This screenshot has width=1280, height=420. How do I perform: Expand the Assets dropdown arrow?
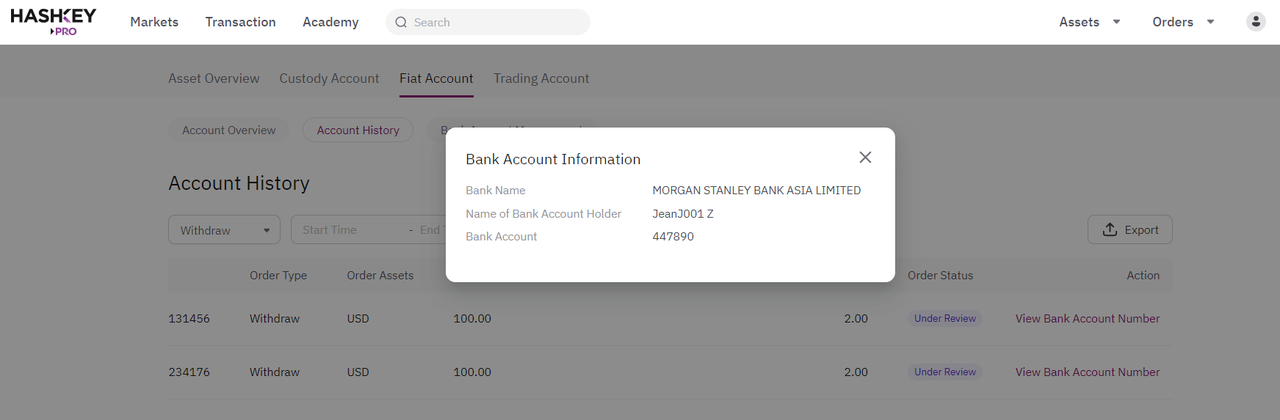point(1117,22)
